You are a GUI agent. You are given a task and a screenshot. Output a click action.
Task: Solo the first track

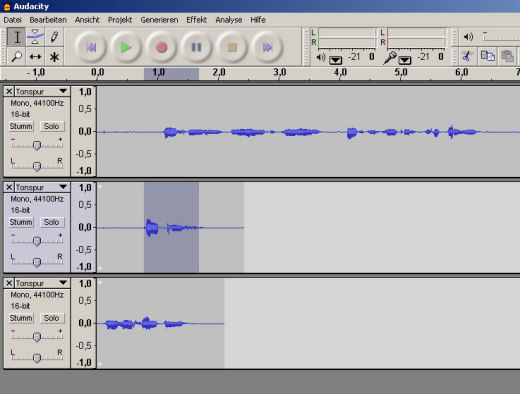pyautogui.click(x=51, y=126)
